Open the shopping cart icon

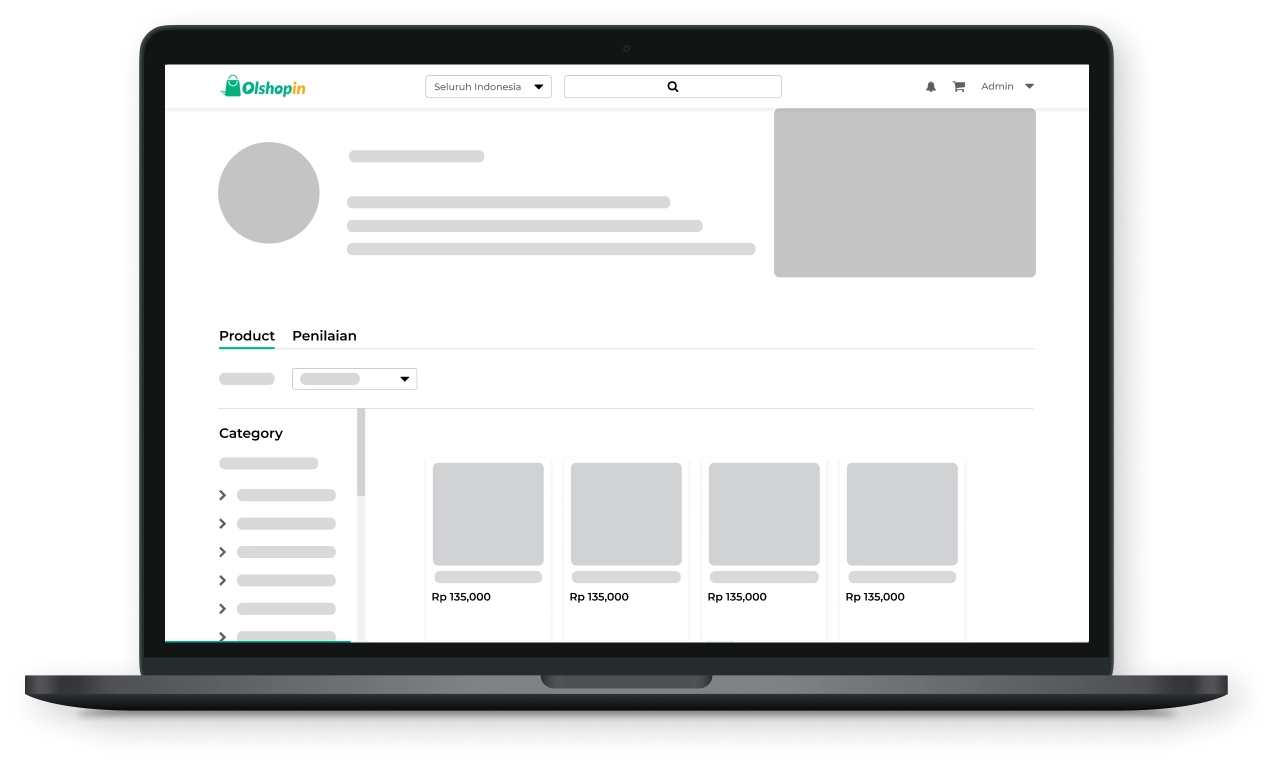pos(958,87)
